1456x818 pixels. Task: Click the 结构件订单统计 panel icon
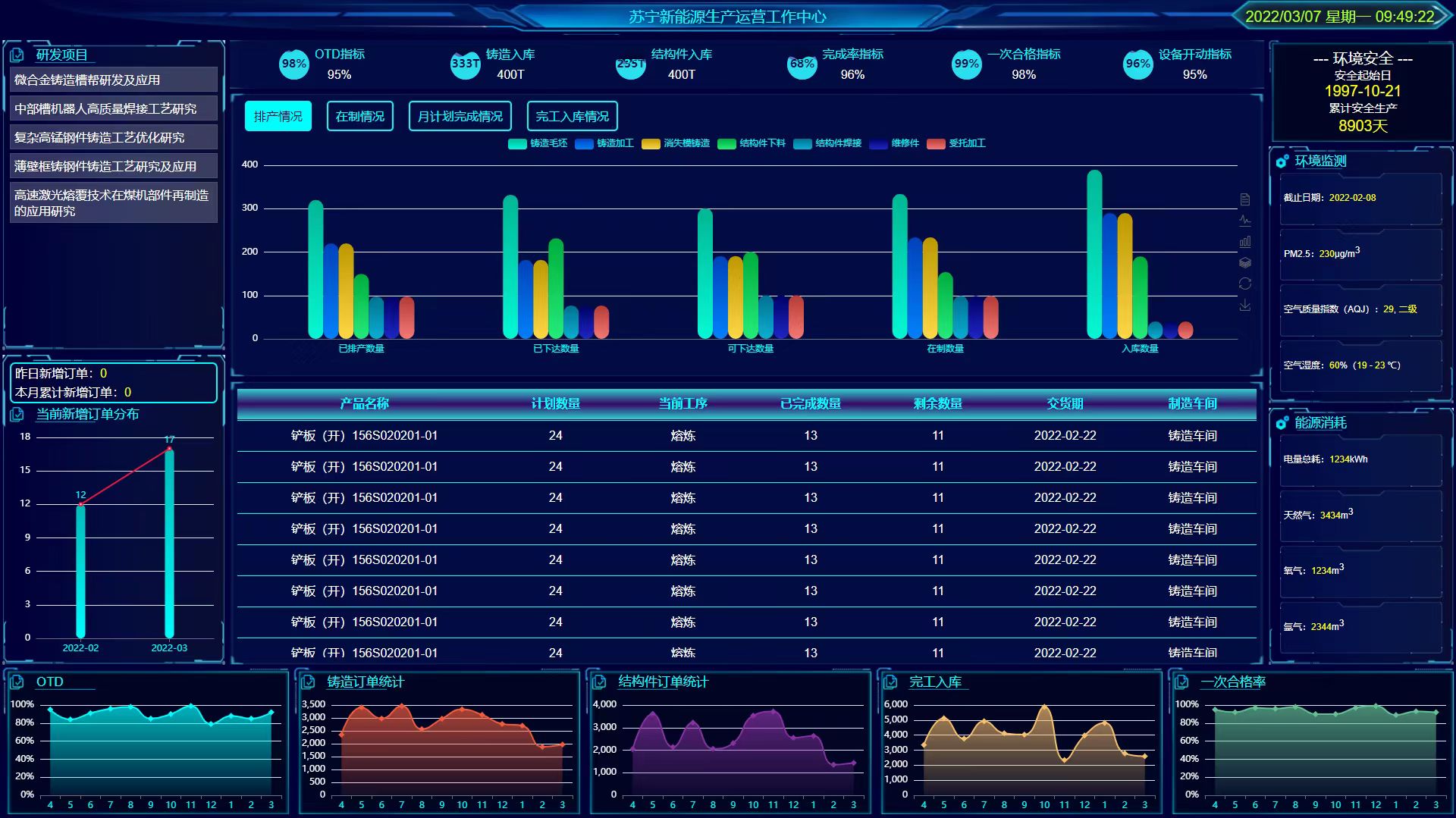click(599, 682)
